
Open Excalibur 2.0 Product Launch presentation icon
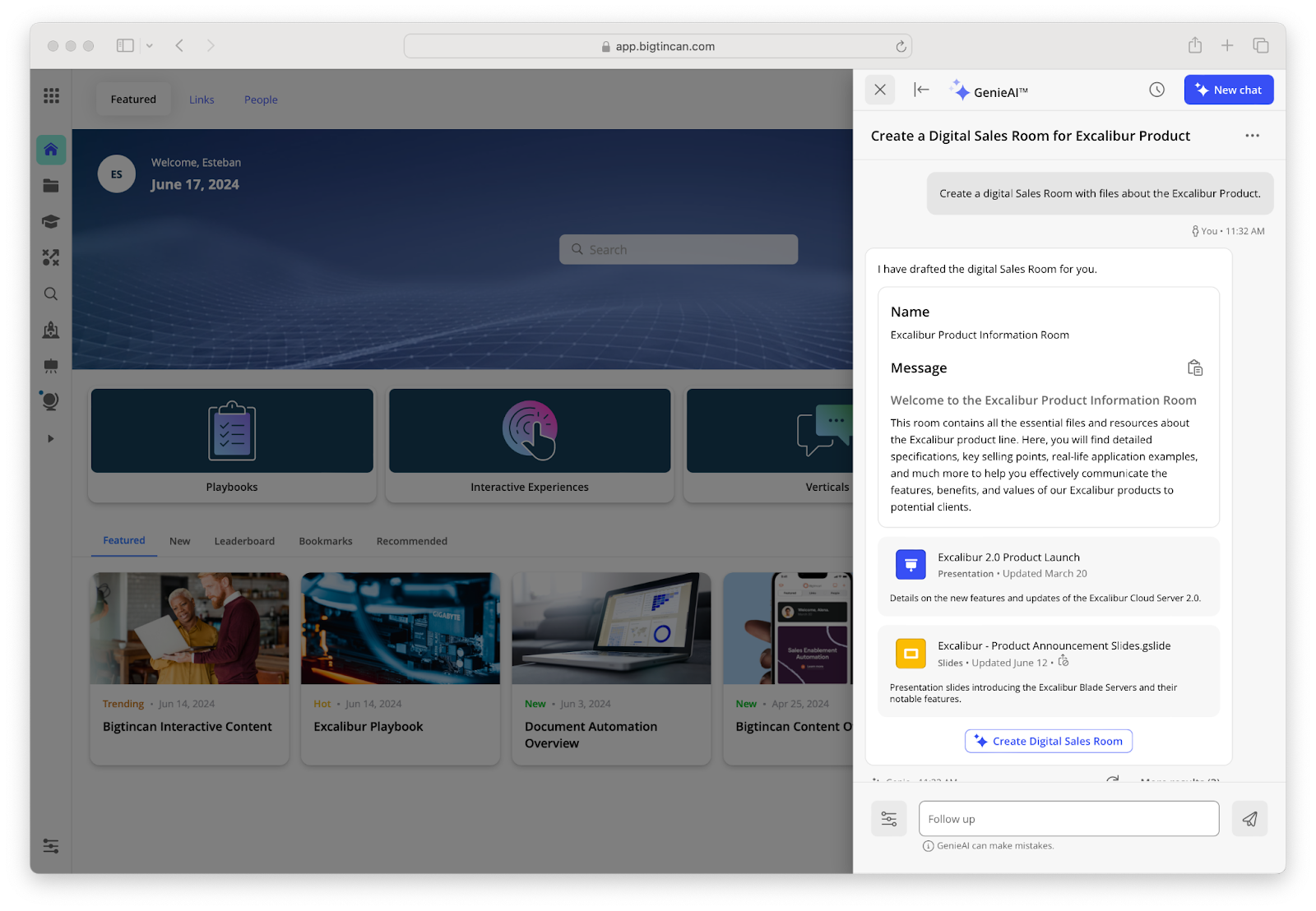[x=911, y=565]
